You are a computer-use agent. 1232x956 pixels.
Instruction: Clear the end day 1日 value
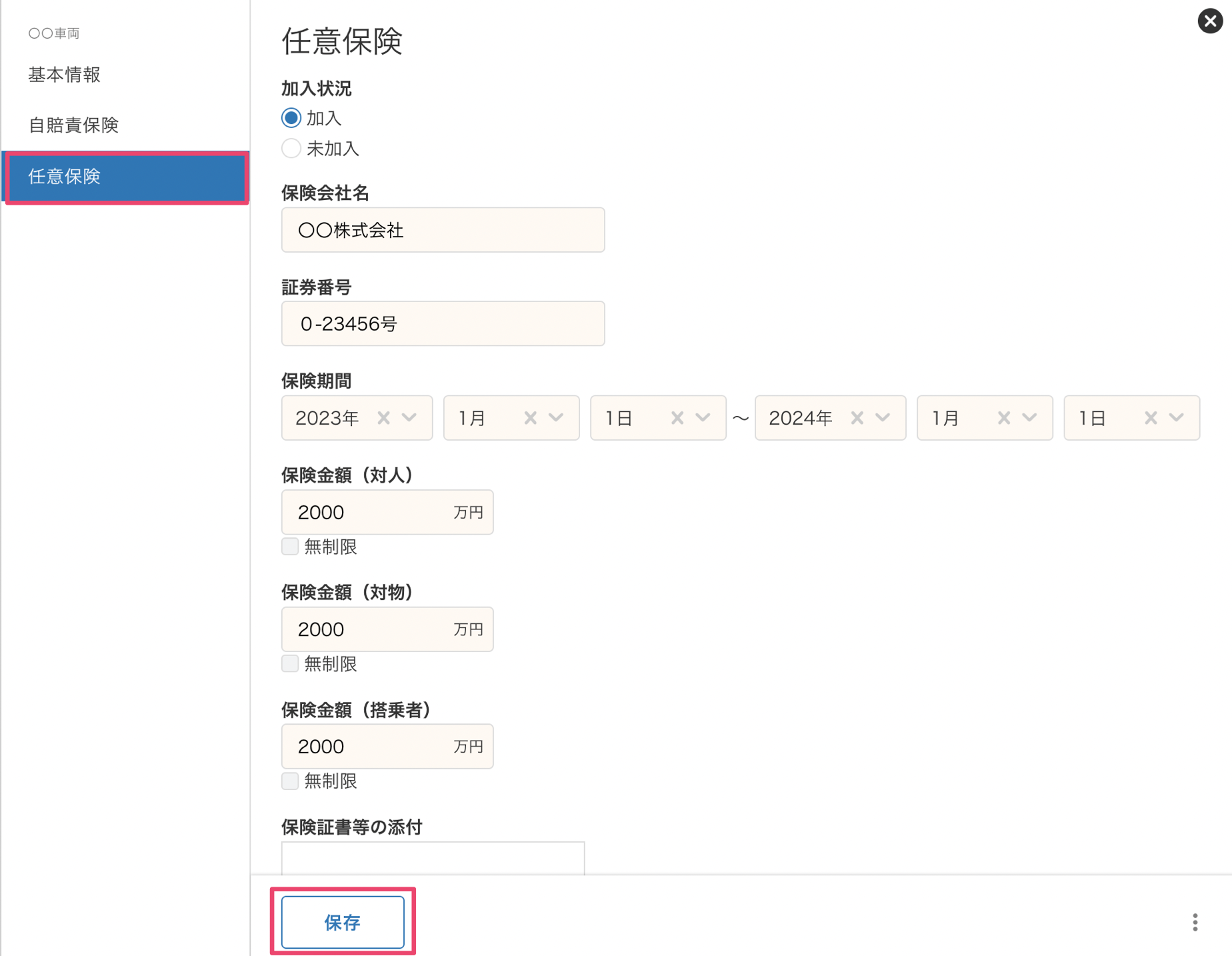[x=1151, y=418]
